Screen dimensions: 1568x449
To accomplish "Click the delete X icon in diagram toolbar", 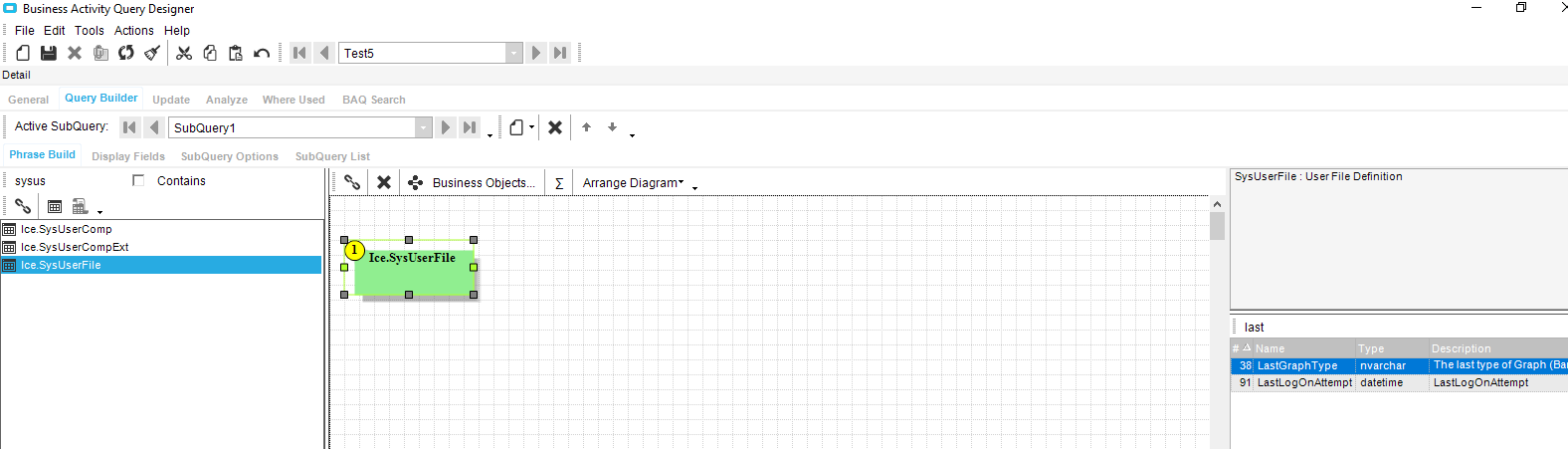I will point(384,182).
